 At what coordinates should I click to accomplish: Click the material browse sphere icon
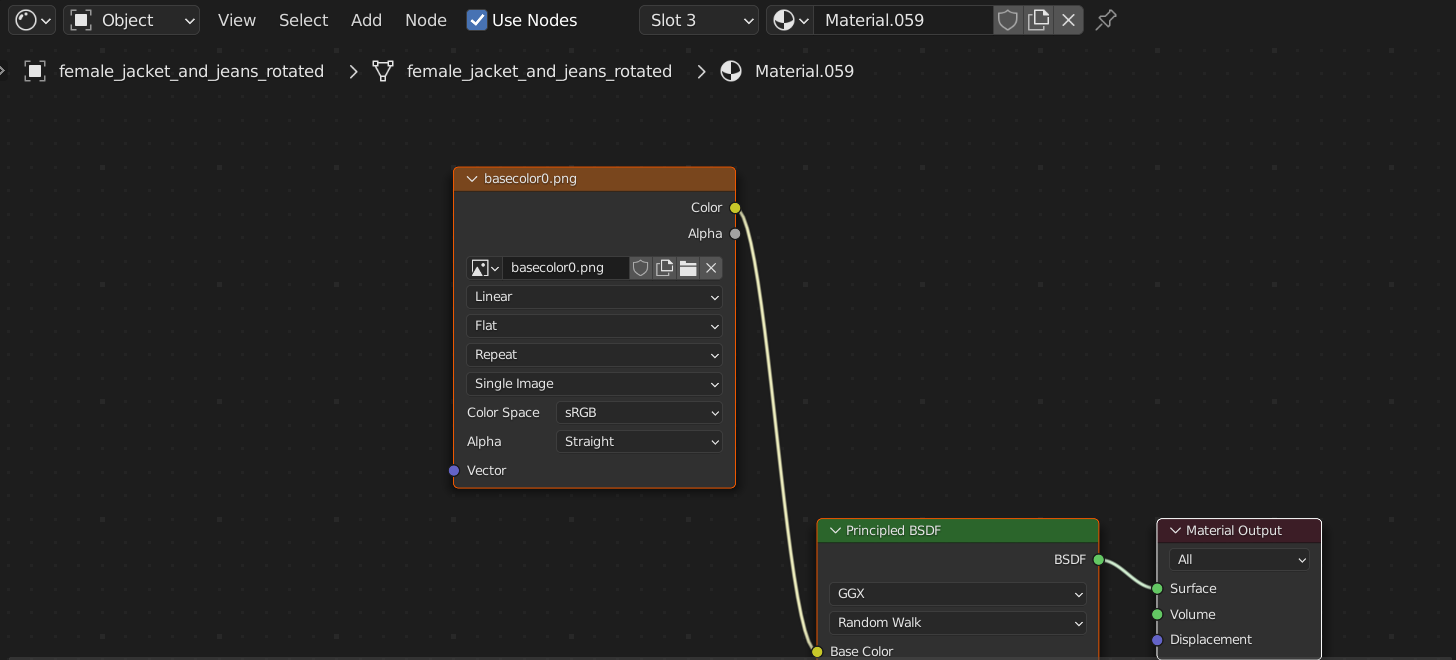(790, 20)
